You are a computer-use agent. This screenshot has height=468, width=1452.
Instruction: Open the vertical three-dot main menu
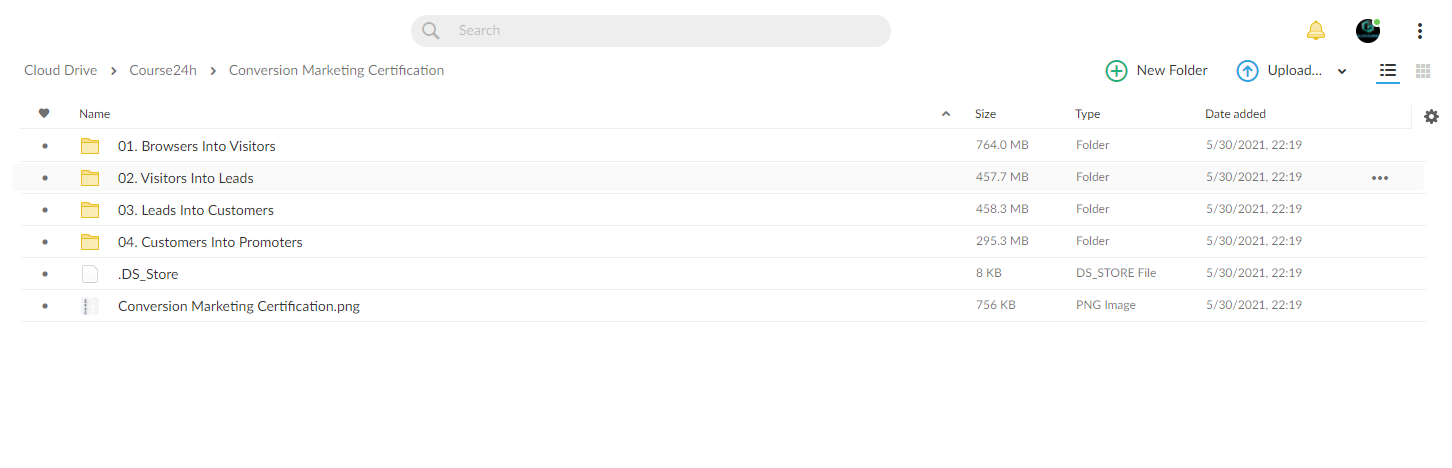click(x=1420, y=31)
